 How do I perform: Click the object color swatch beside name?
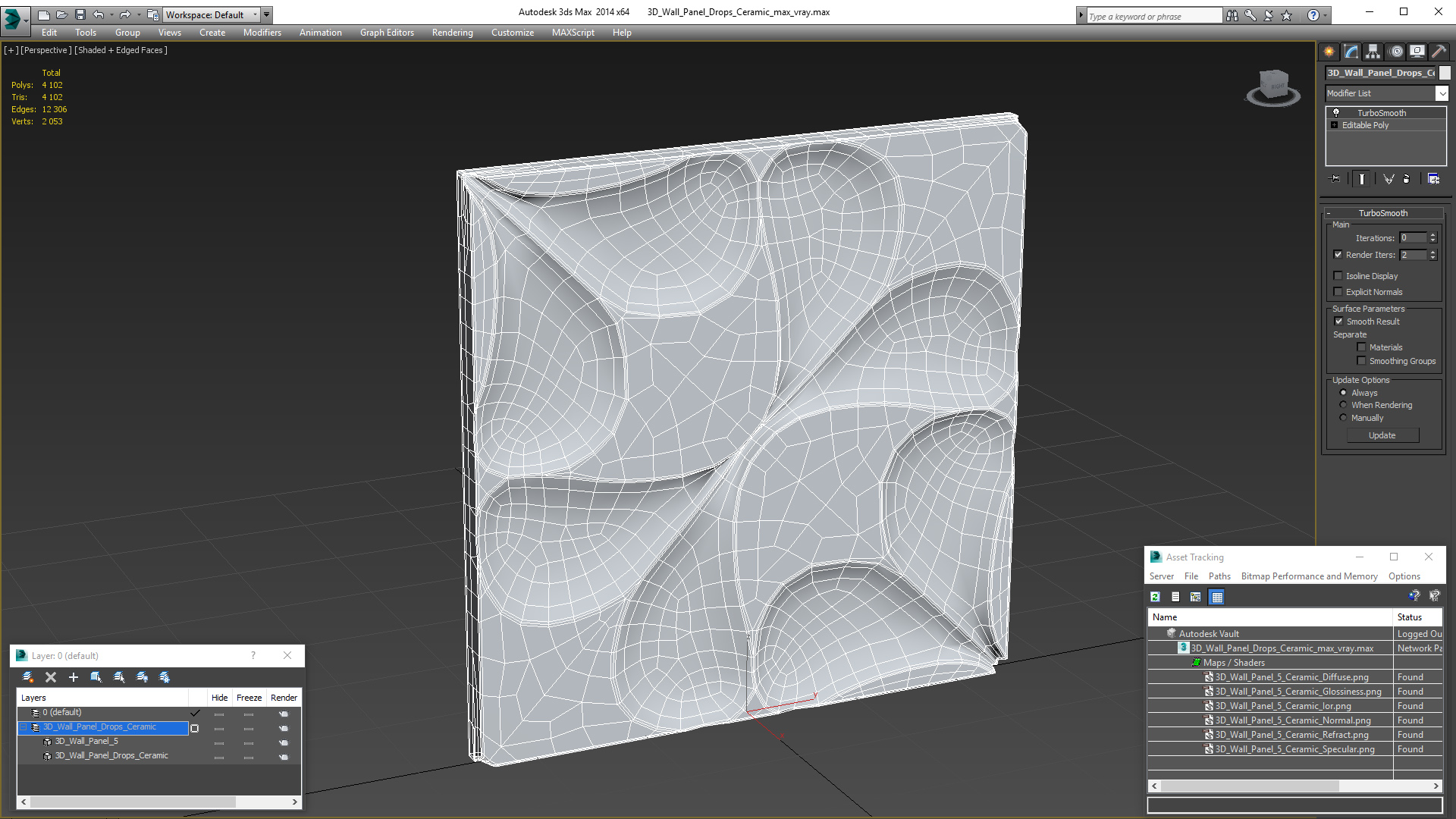[1445, 73]
